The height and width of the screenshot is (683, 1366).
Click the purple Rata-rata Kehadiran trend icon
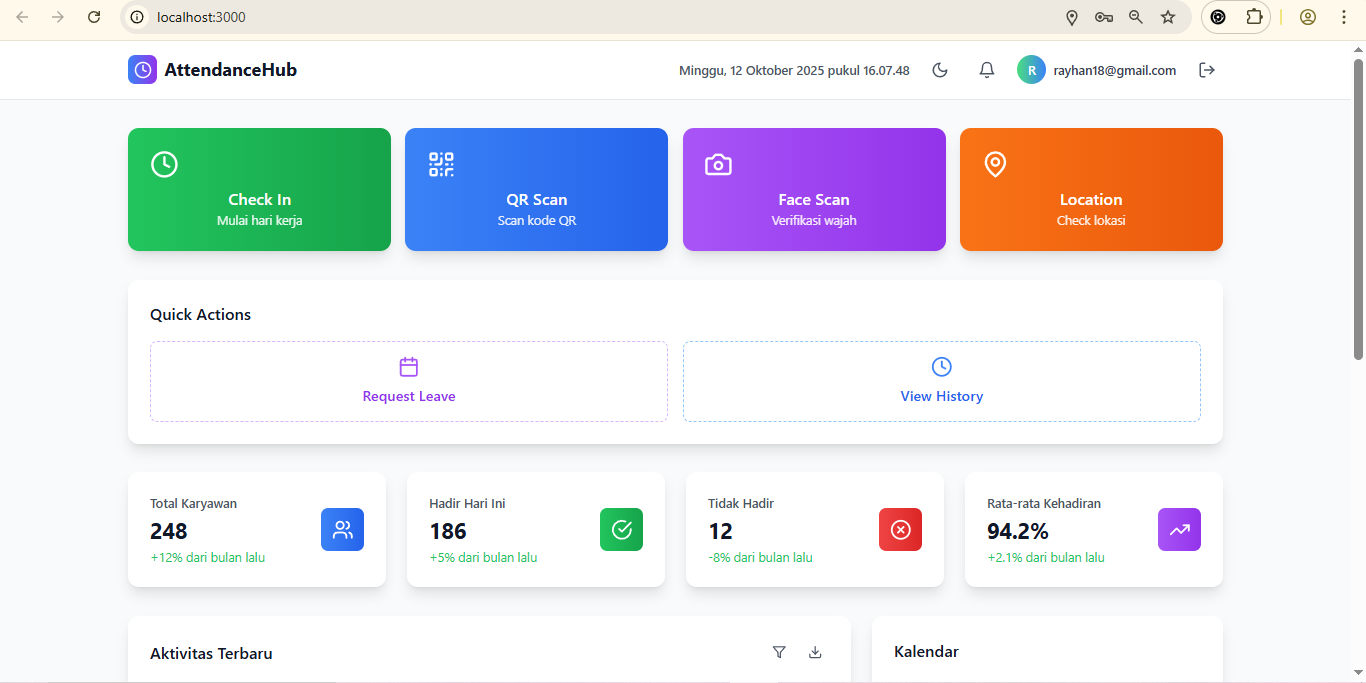pos(1179,530)
